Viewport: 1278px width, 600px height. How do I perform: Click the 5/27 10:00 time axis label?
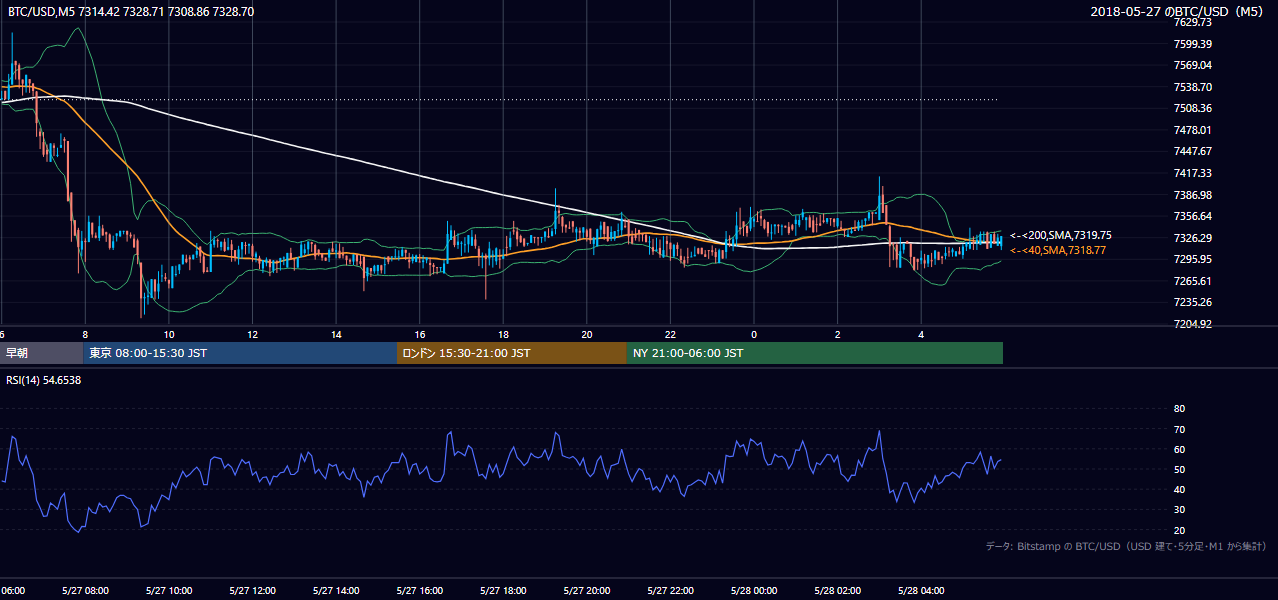(168, 591)
